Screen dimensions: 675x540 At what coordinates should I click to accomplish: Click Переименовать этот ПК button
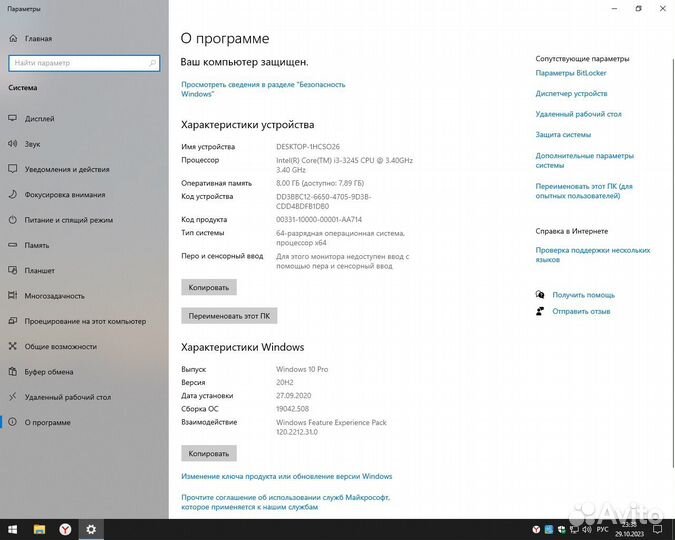pos(229,316)
